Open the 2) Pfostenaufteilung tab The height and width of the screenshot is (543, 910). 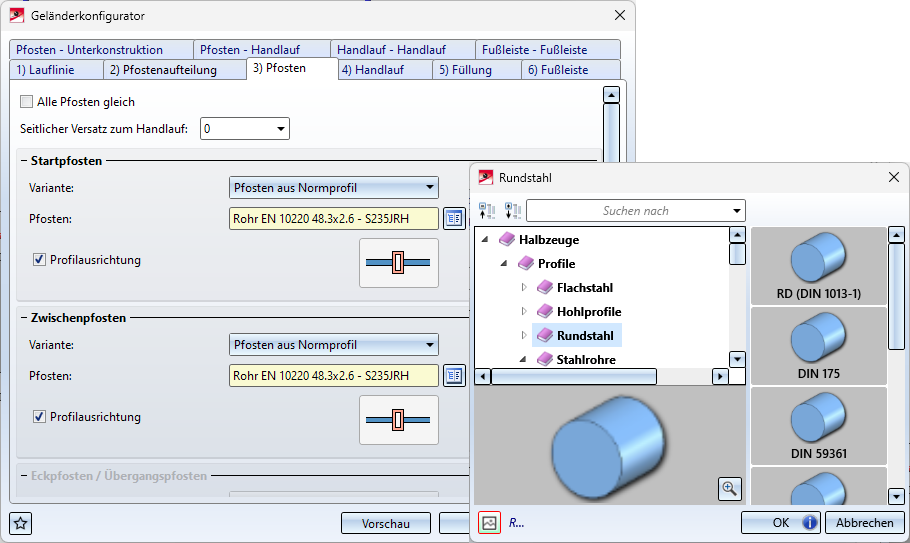[175, 70]
